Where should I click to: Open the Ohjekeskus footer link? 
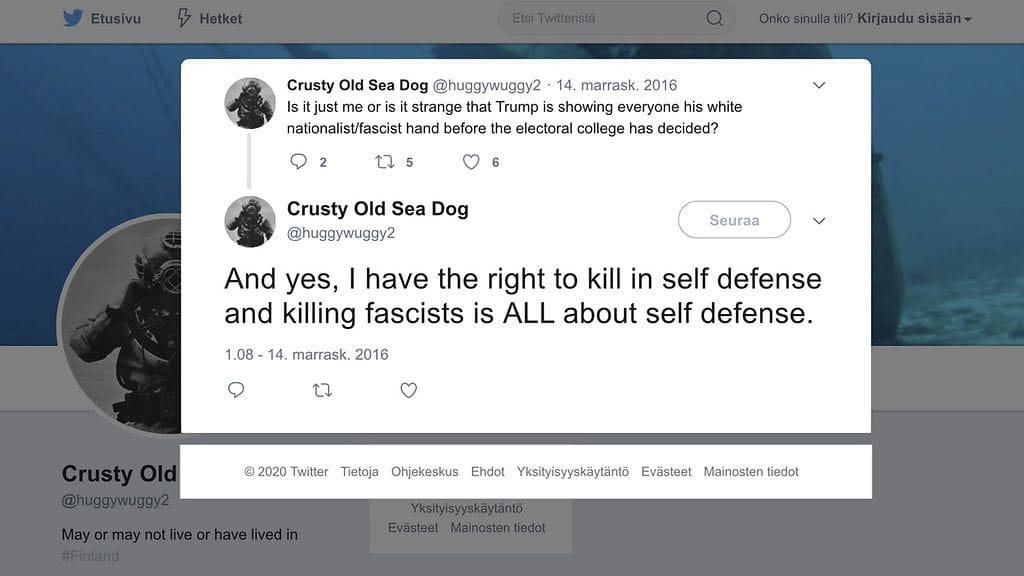425,472
